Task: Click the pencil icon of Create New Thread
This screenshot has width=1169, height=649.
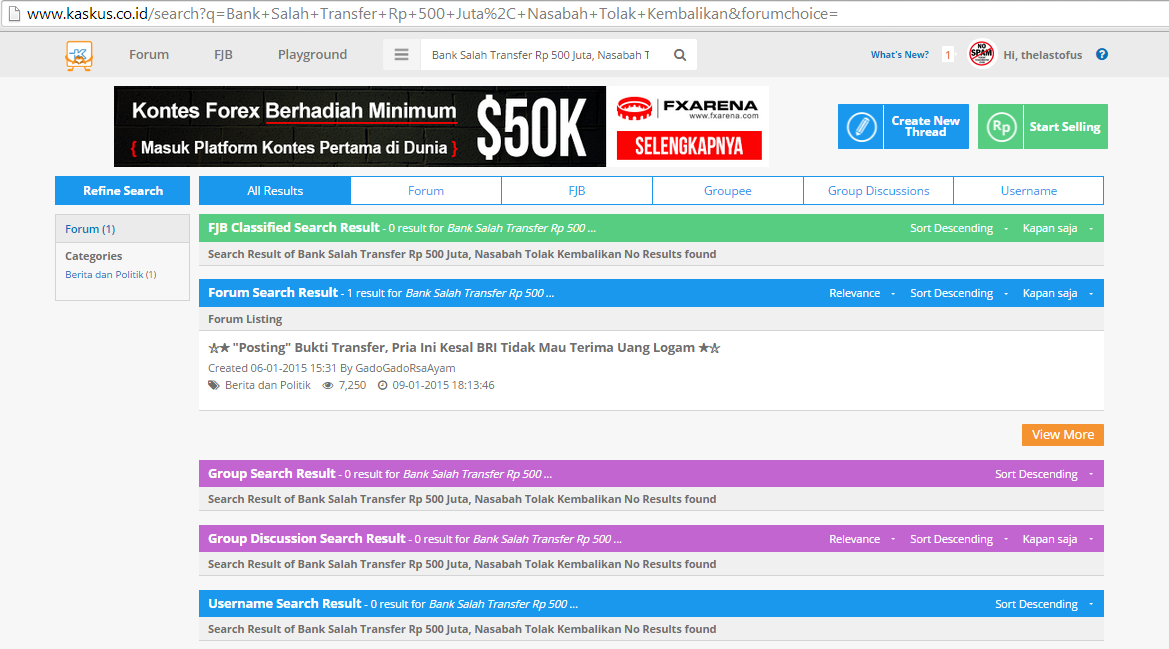Action: pyautogui.click(x=860, y=126)
